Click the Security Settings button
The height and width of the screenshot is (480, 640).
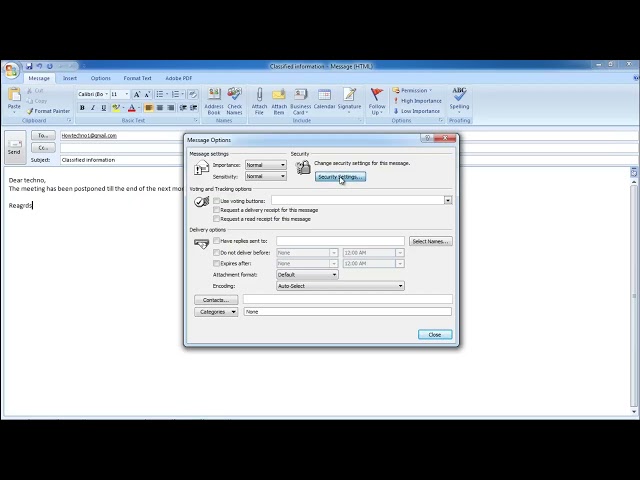click(340, 177)
